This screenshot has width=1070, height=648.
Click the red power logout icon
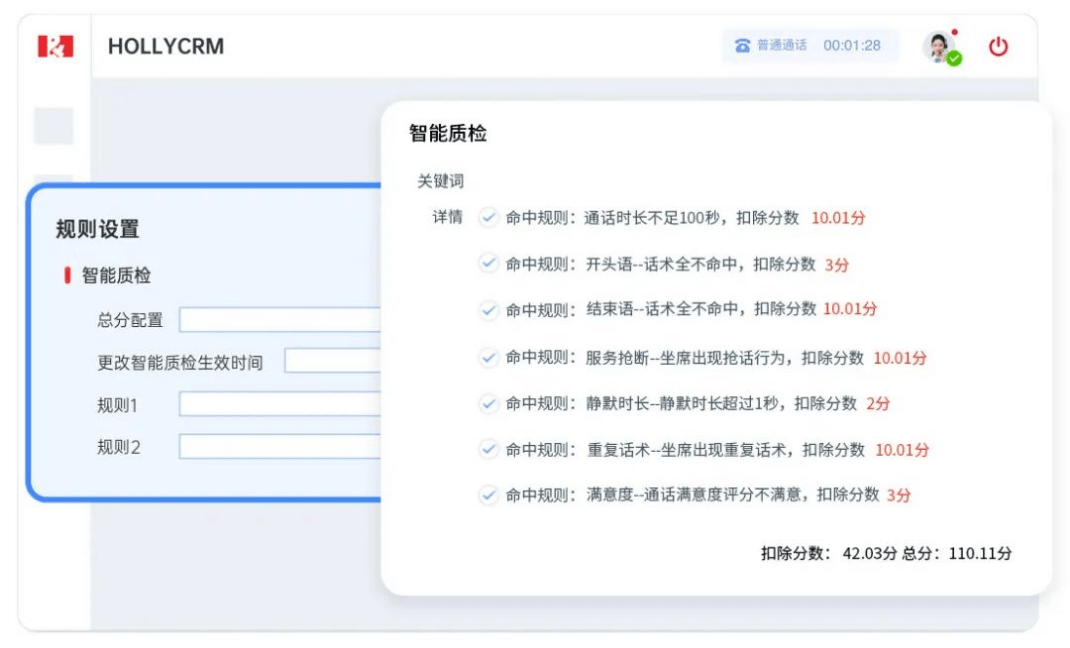tap(998, 46)
